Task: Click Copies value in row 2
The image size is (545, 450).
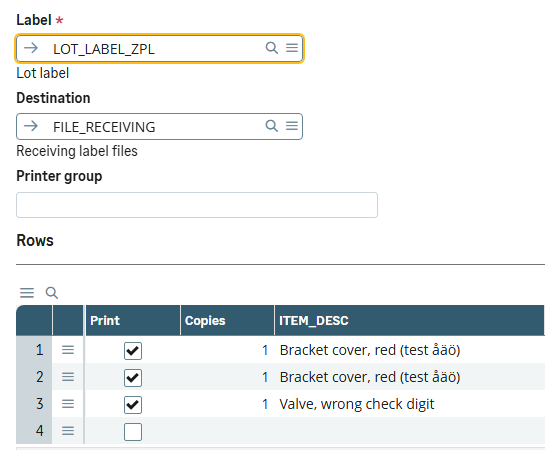Action: point(265,377)
